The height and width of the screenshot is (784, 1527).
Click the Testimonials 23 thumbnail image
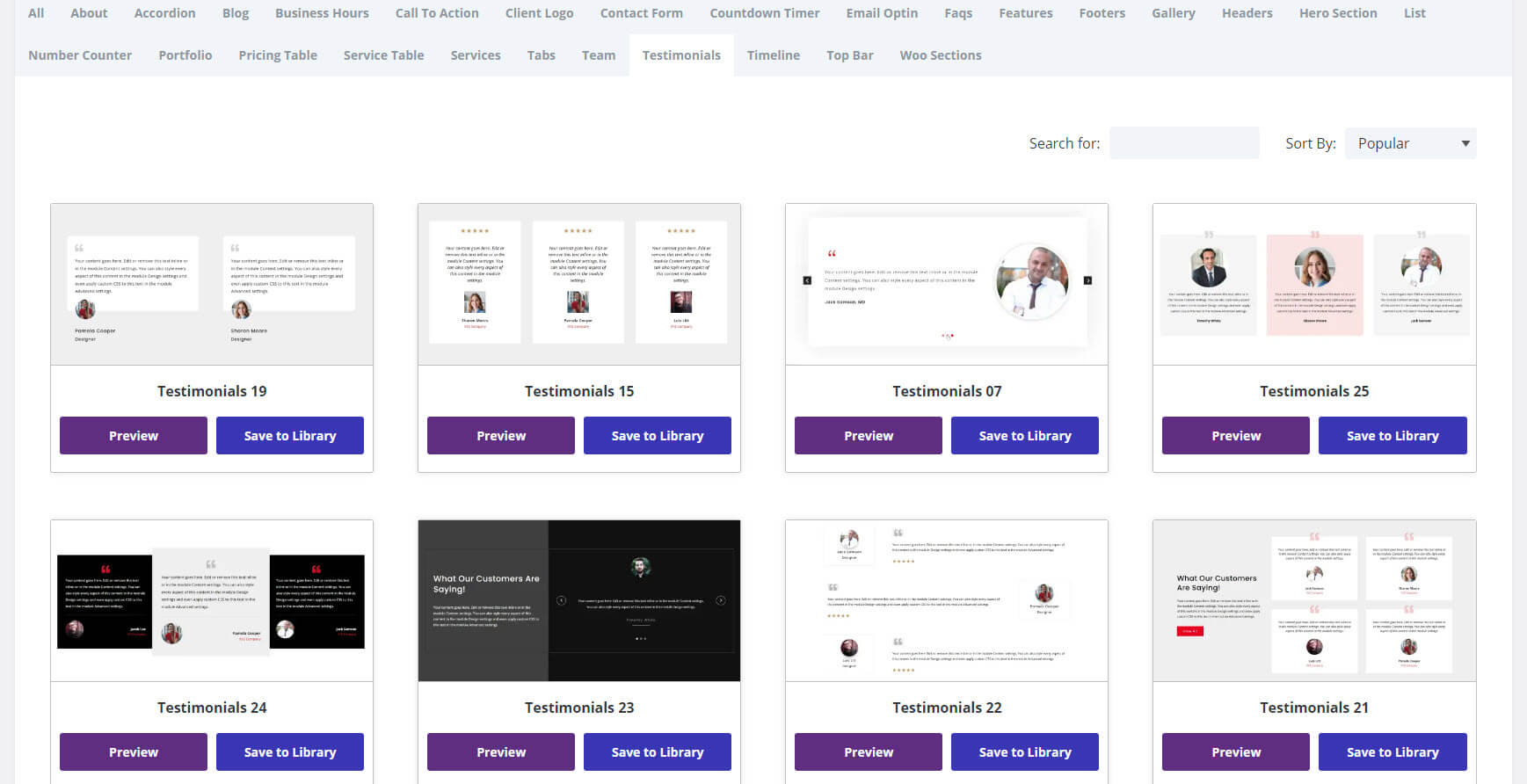[579, 601]
